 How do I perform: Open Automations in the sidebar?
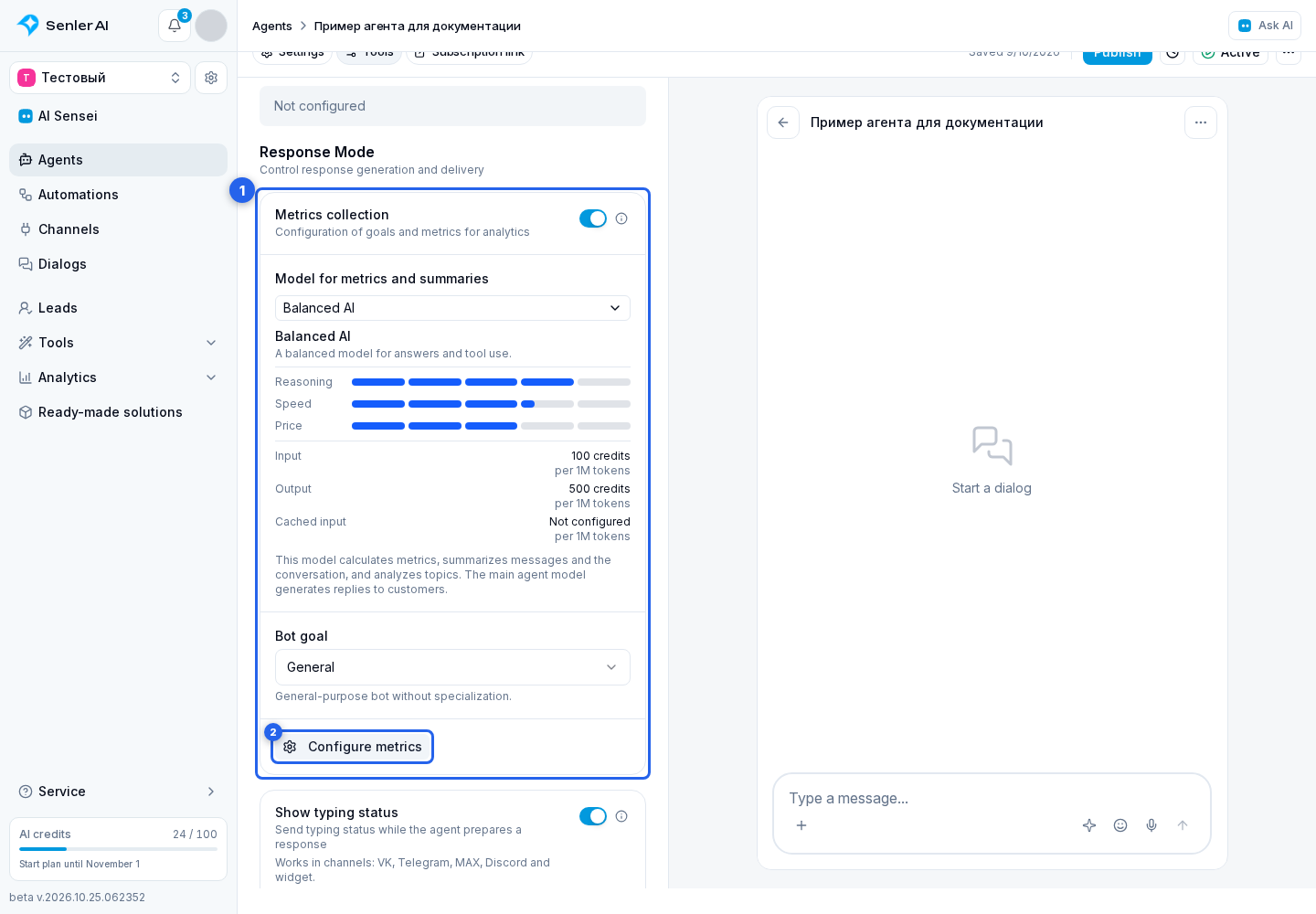pos(118,195)
